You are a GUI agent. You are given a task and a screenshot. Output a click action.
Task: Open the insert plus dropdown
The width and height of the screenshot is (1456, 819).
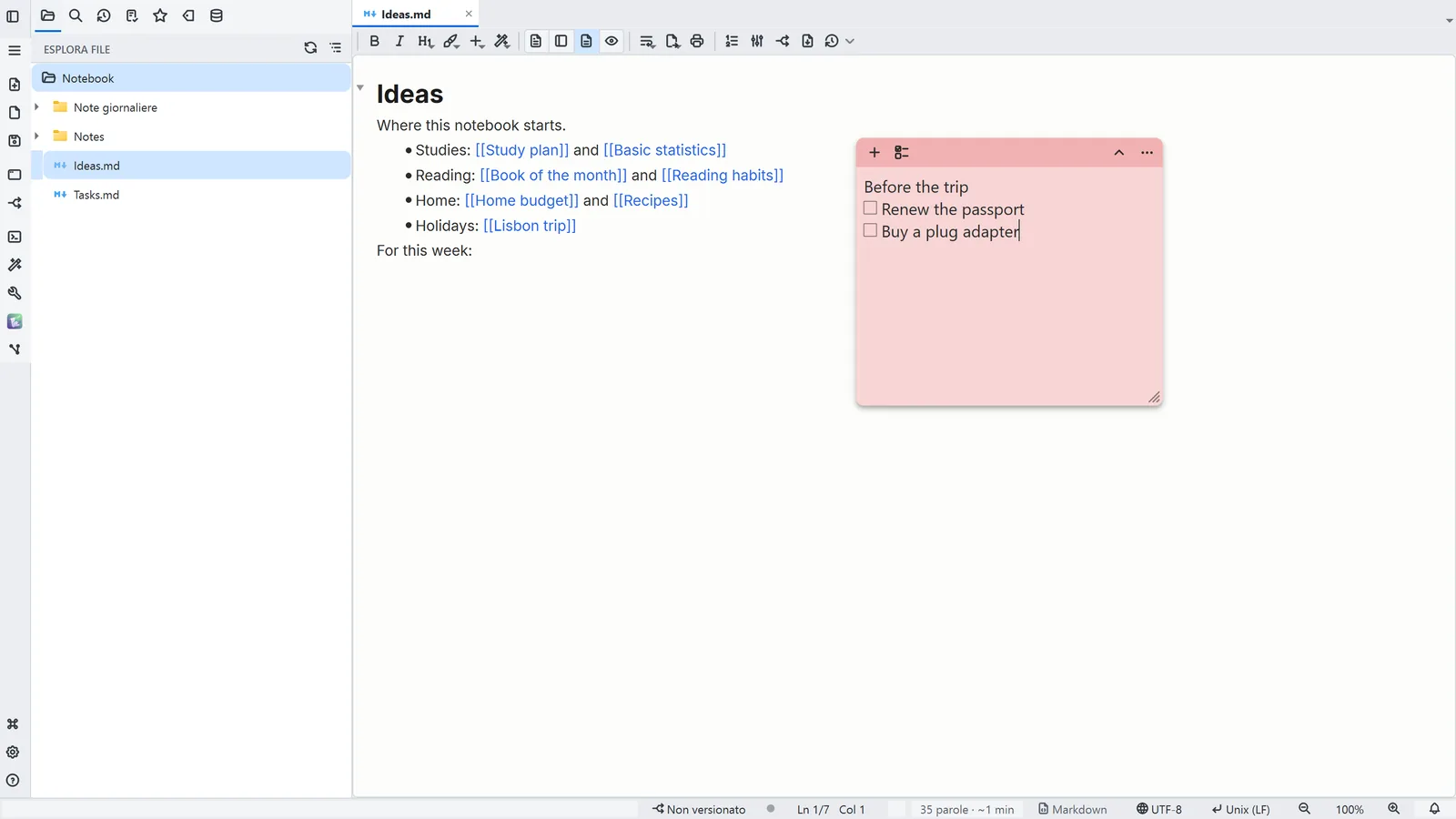[477, 41]
